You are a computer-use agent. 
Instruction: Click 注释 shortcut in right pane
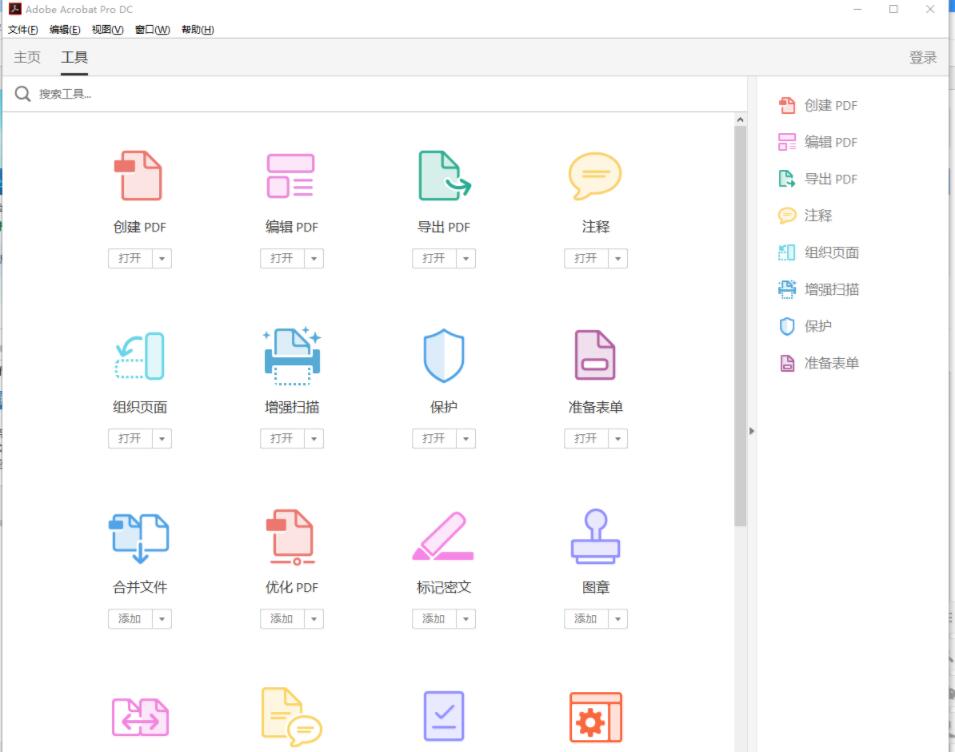coord(805,216)
